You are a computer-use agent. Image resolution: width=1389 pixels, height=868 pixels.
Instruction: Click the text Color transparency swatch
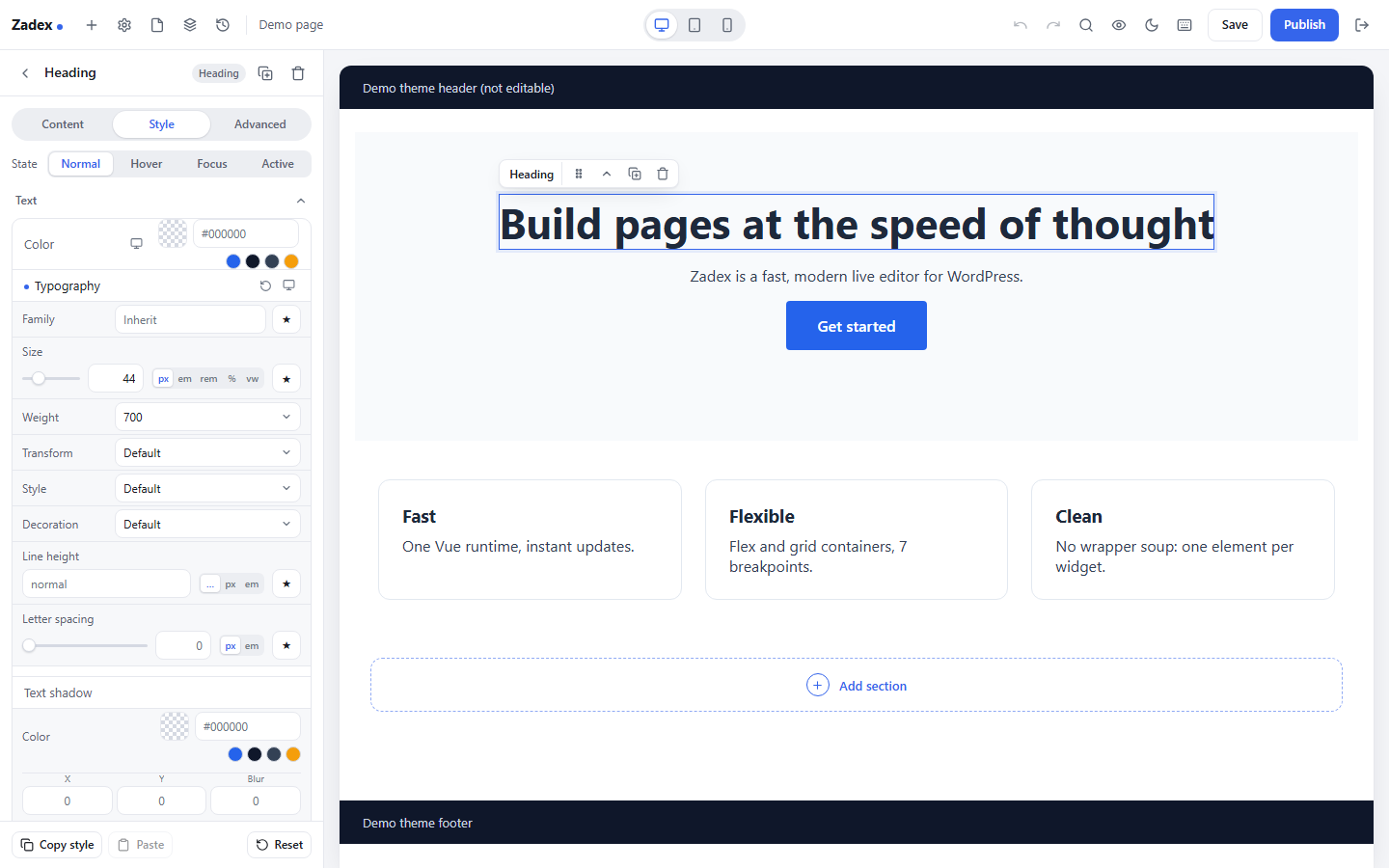173,233
